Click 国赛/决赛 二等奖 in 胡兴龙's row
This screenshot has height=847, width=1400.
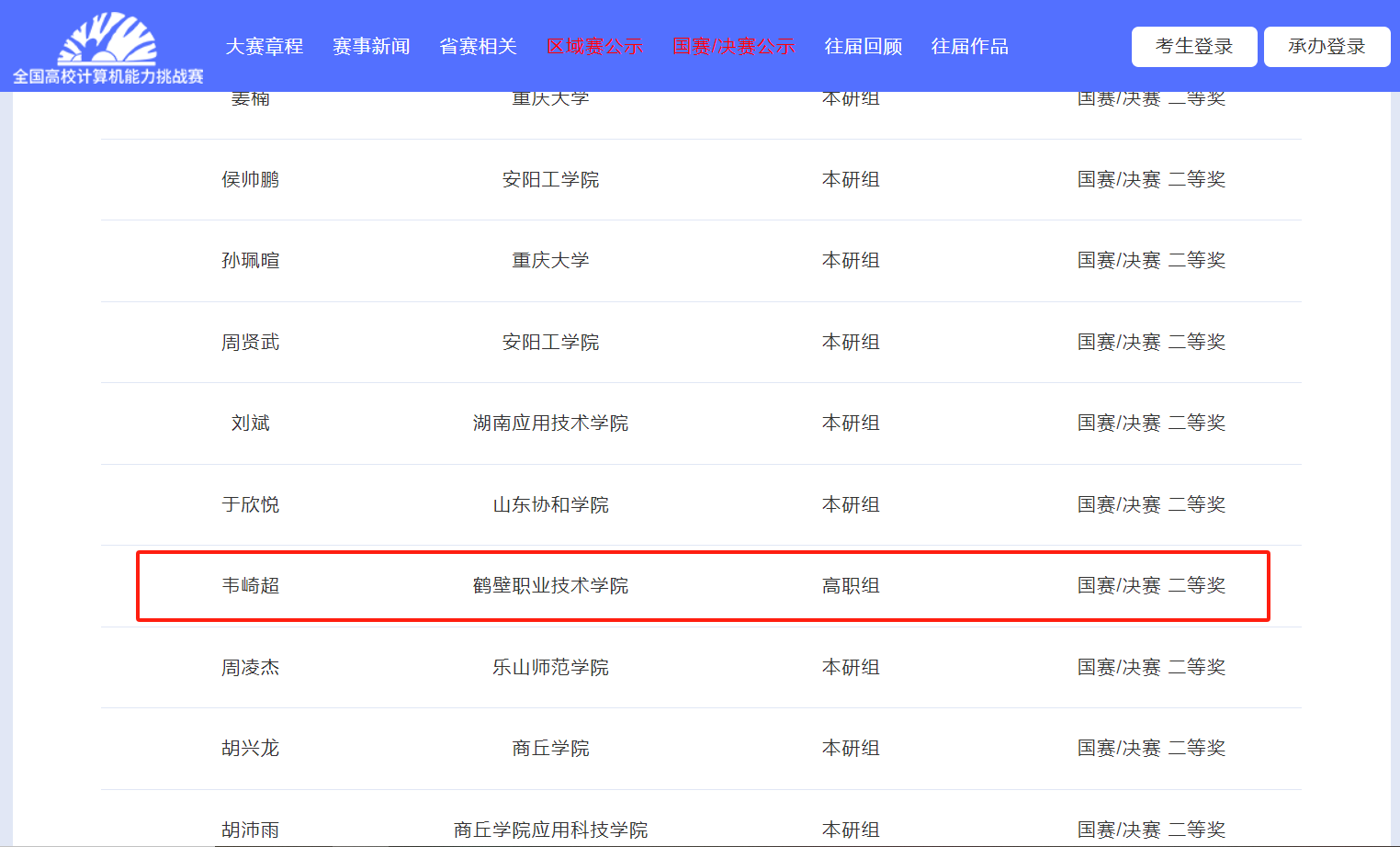1151,748
